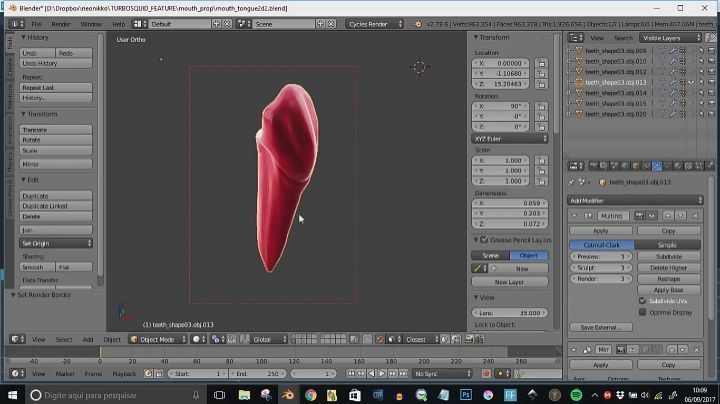Jump to the start frame in timeline

coord(351,374)
